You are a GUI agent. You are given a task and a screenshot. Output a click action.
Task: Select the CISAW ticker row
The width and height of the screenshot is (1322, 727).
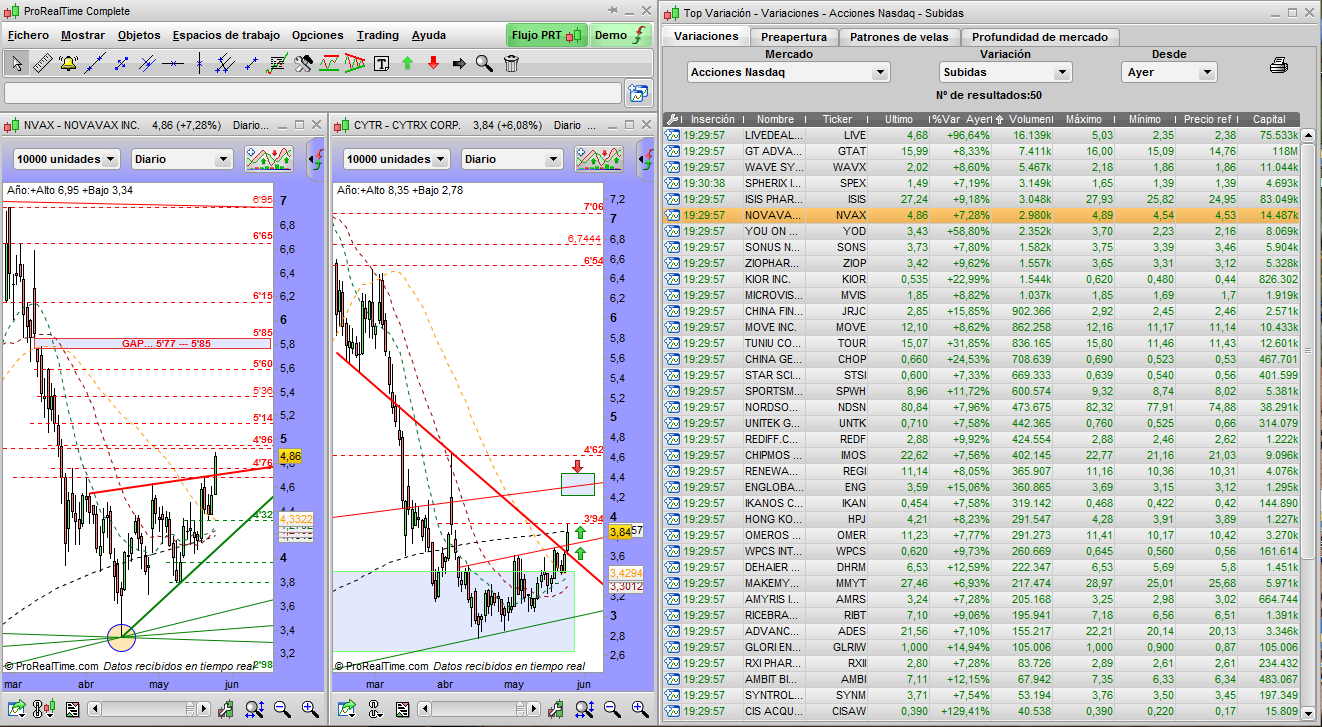982,711
